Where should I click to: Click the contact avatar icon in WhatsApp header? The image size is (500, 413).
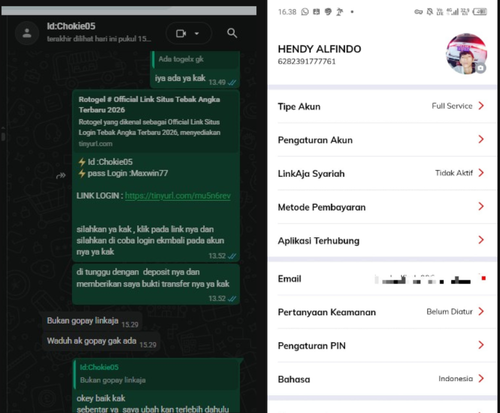pyautogui.click(x=27, y=33)
